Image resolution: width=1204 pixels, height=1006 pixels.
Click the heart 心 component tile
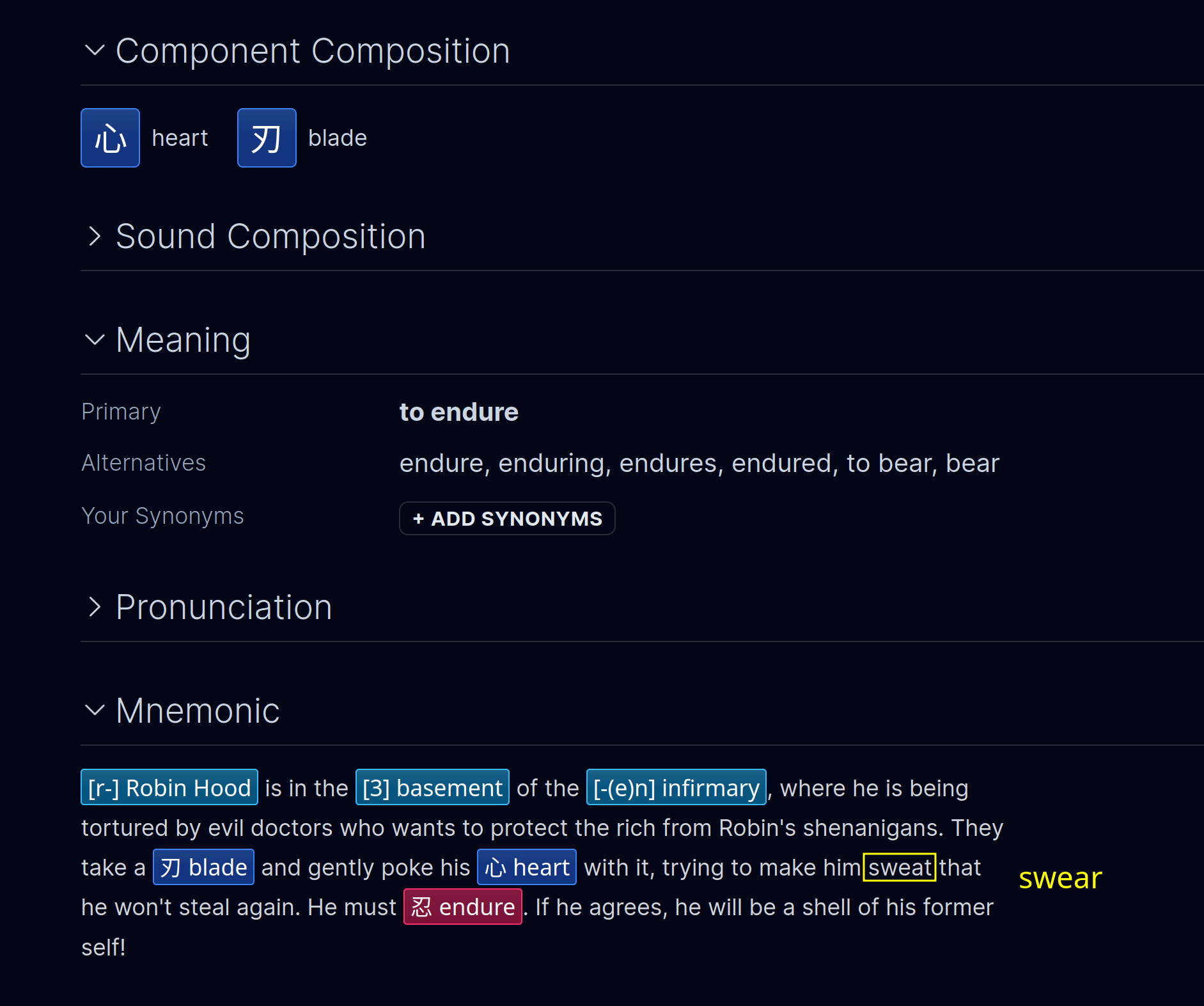click(x=110, y=138)
